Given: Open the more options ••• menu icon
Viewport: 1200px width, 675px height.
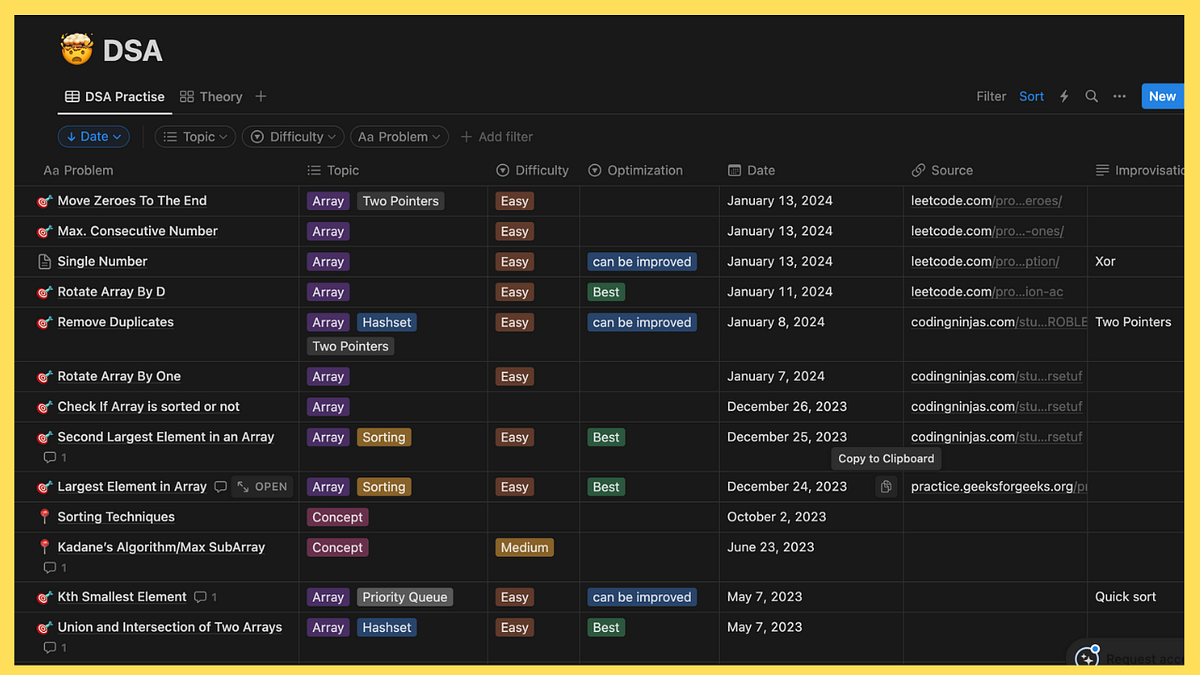Looking at the screenshot, I should (1119, 96).
